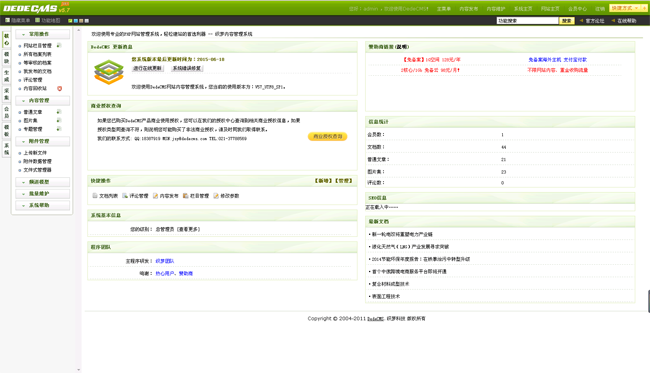Open latest document 表面工程技术
This screenshot has width=650, height=373.
[x=386, y=296]
